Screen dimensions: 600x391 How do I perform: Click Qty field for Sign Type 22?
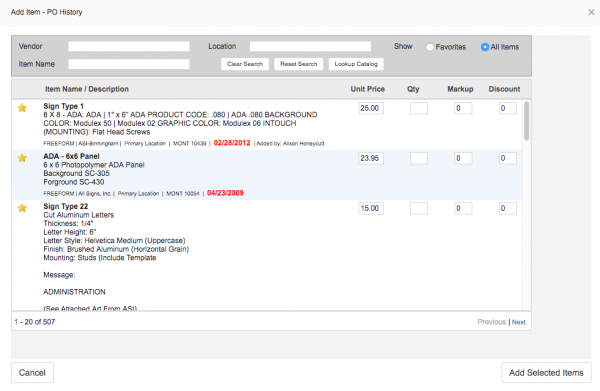(419, 208)
